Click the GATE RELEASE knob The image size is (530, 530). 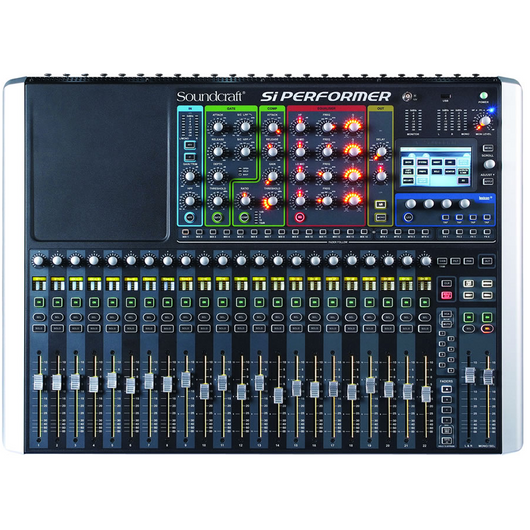click(x=218, y=151)
